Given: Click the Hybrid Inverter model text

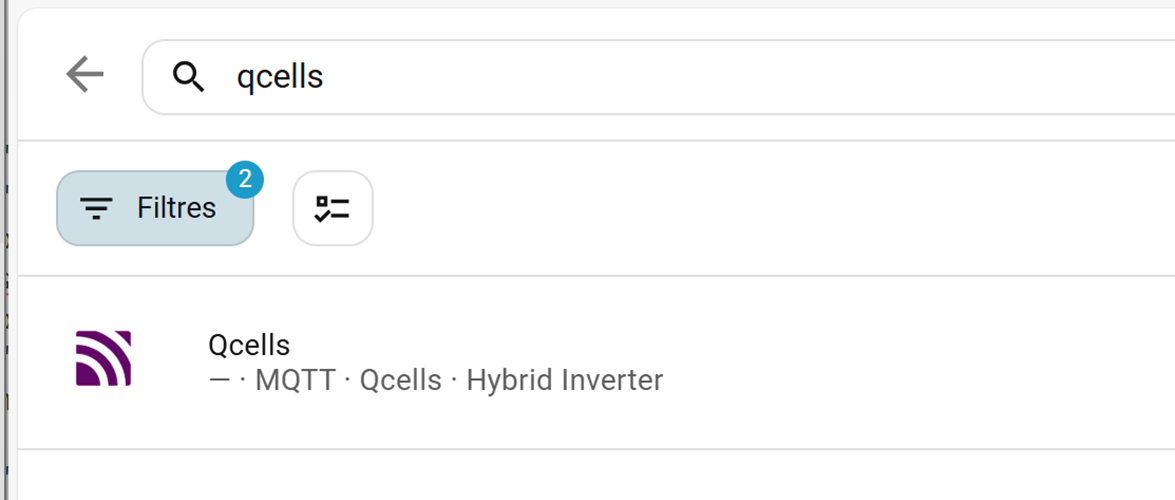Looking at the screenshot, I should coord(565,381).
